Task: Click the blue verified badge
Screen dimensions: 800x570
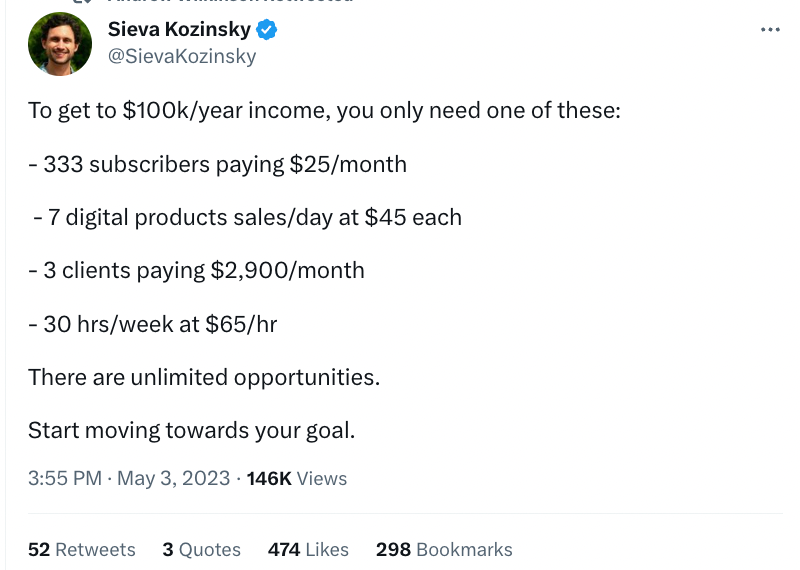Action: (266, 30)
